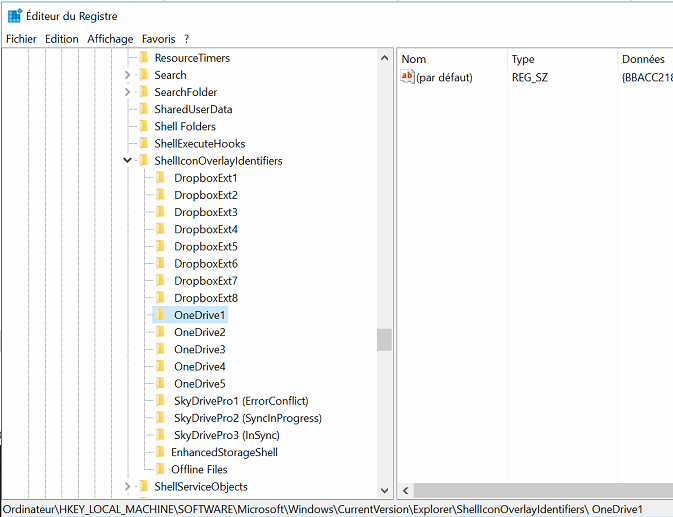Expand the SearchFolder key
673x517 pixels.
[x=127, y=92]
